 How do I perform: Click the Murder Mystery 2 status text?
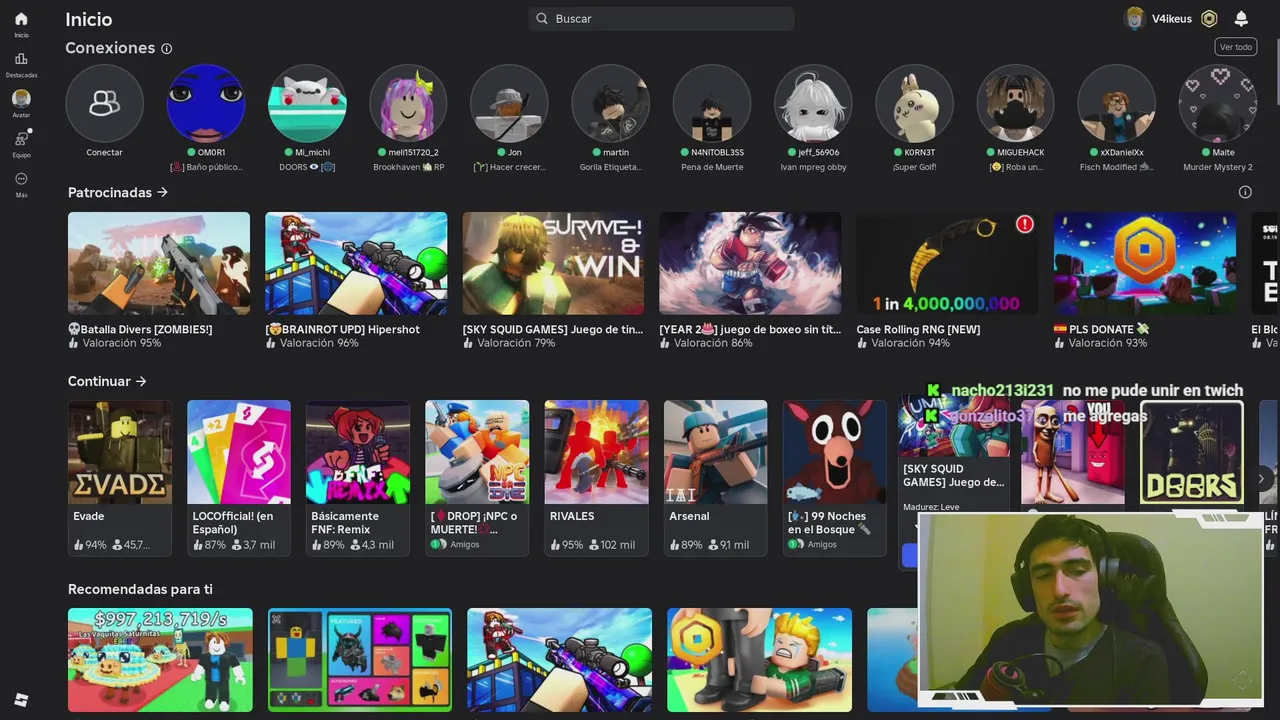coord(1217,167)
